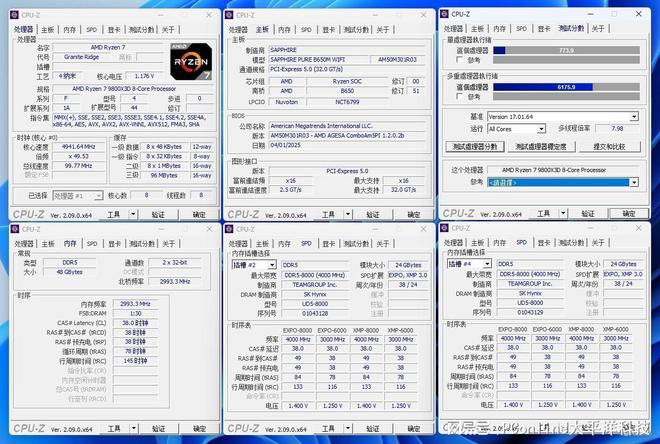Click the 提交和比较 button

coord(609,146)
